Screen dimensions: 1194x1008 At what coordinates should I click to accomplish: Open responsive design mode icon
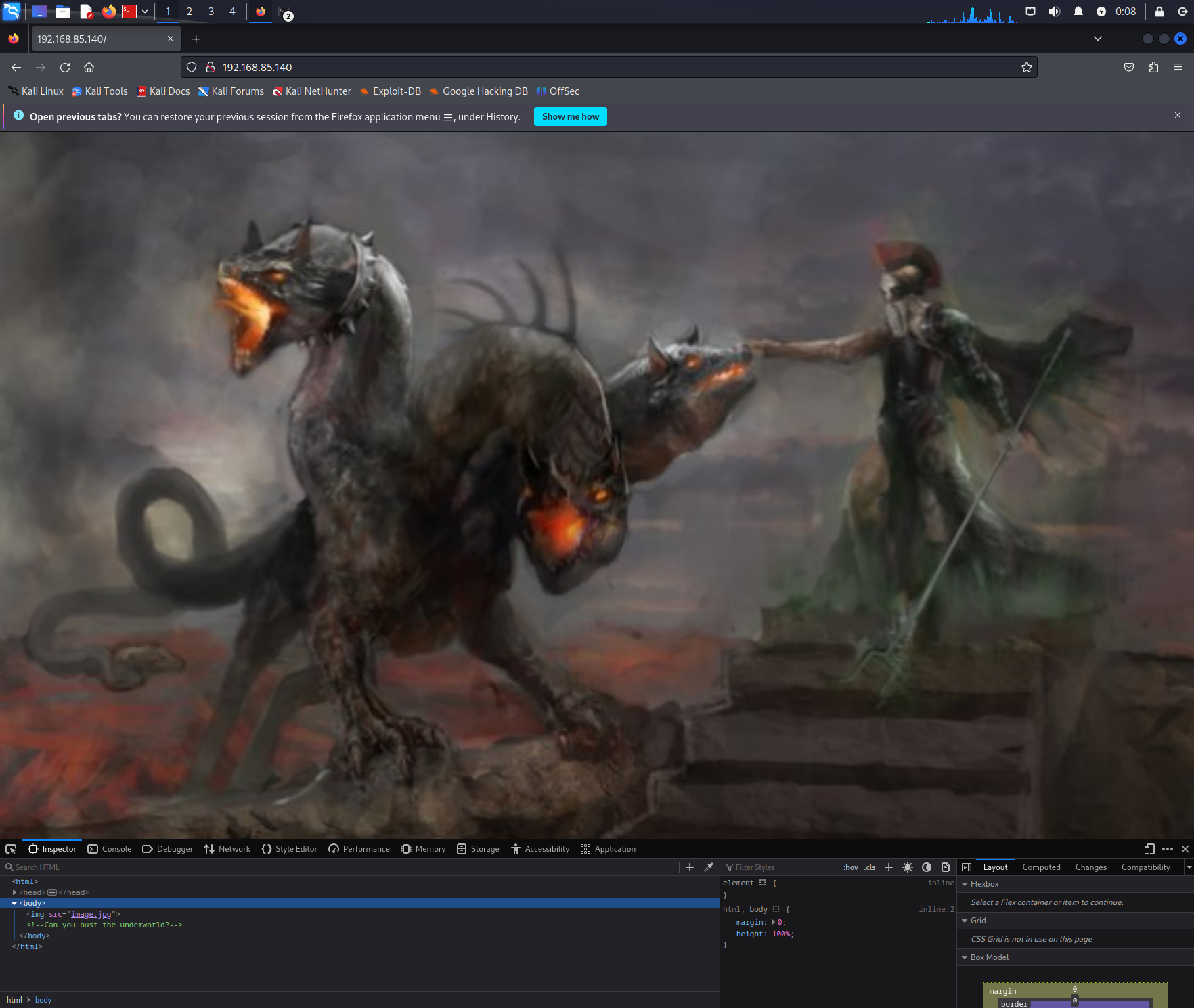(1149, 849)
